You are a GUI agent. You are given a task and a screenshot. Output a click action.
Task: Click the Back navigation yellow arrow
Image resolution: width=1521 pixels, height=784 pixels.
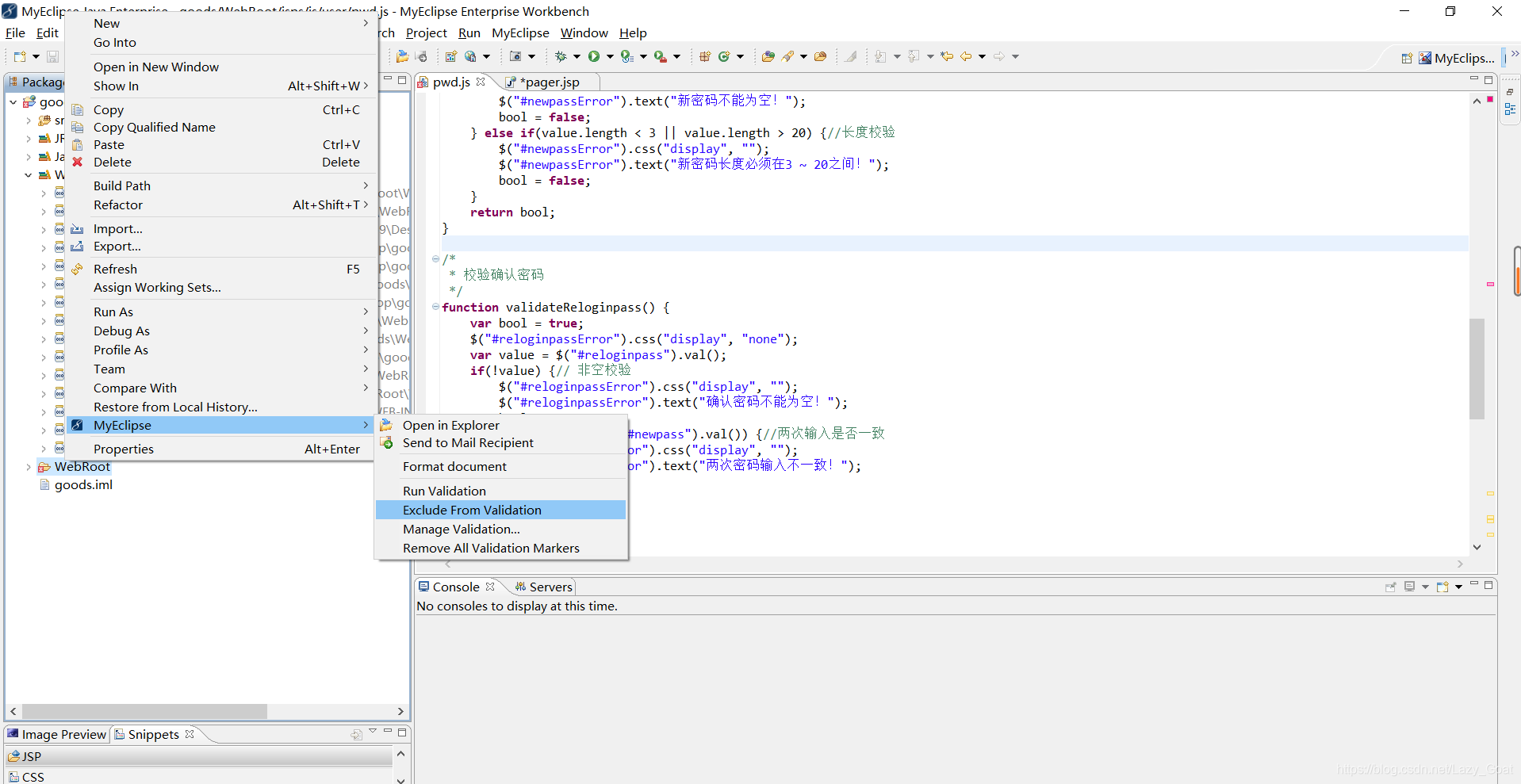tap(966, 56)
